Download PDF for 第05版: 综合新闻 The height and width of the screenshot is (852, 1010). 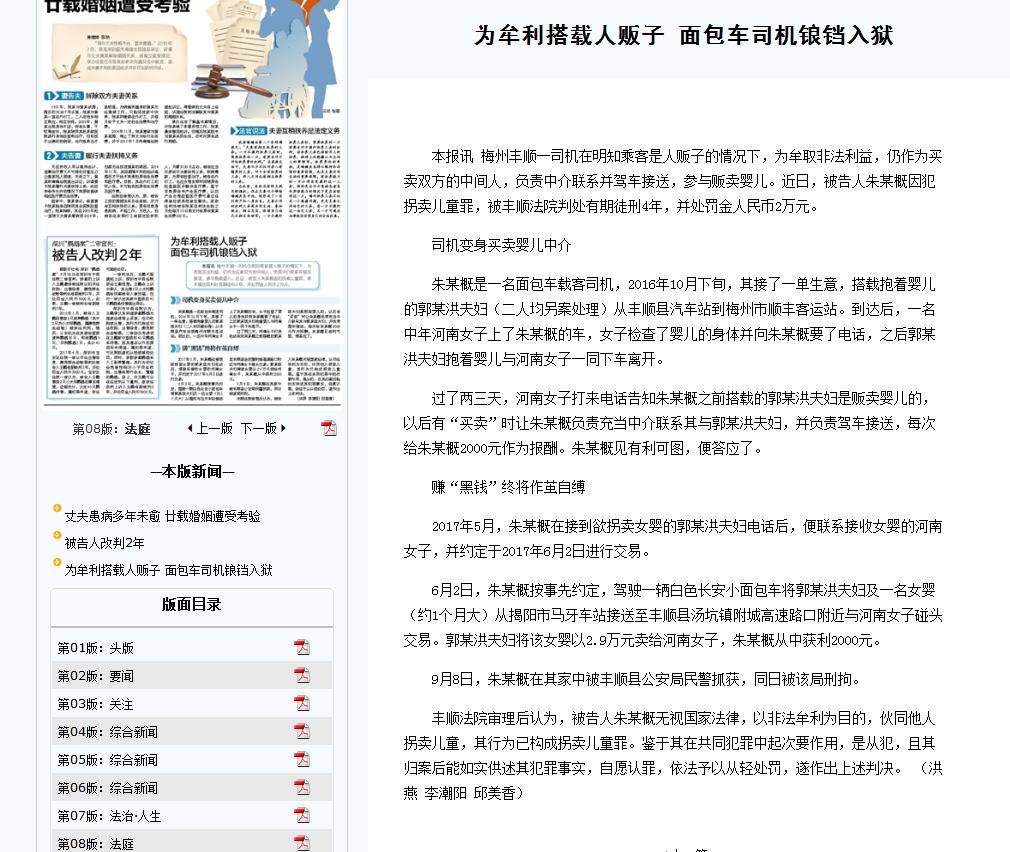point(301,759)
